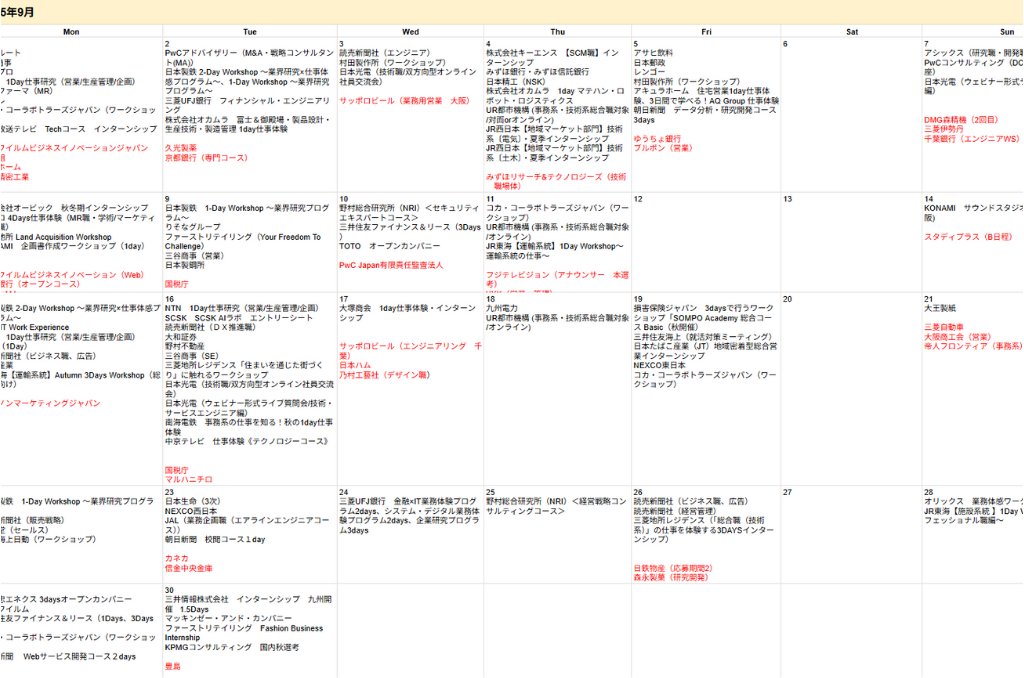Screen dimensions: 1024x678
Task: Open 'JR東海【運輸系統】1Day Workshop' on the 11th
Action: coord(554,251)
